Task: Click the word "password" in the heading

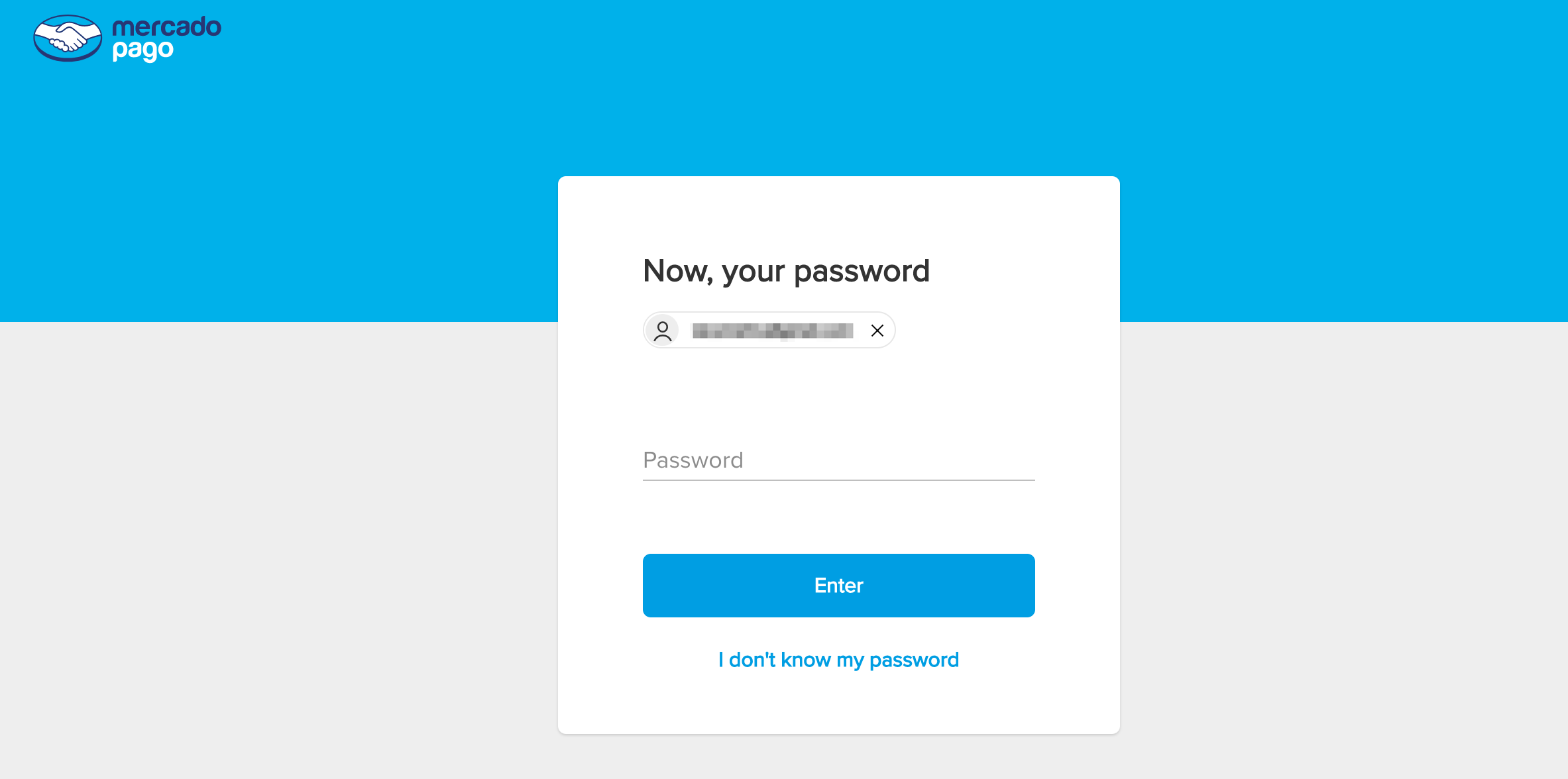Action: (862, 271)
